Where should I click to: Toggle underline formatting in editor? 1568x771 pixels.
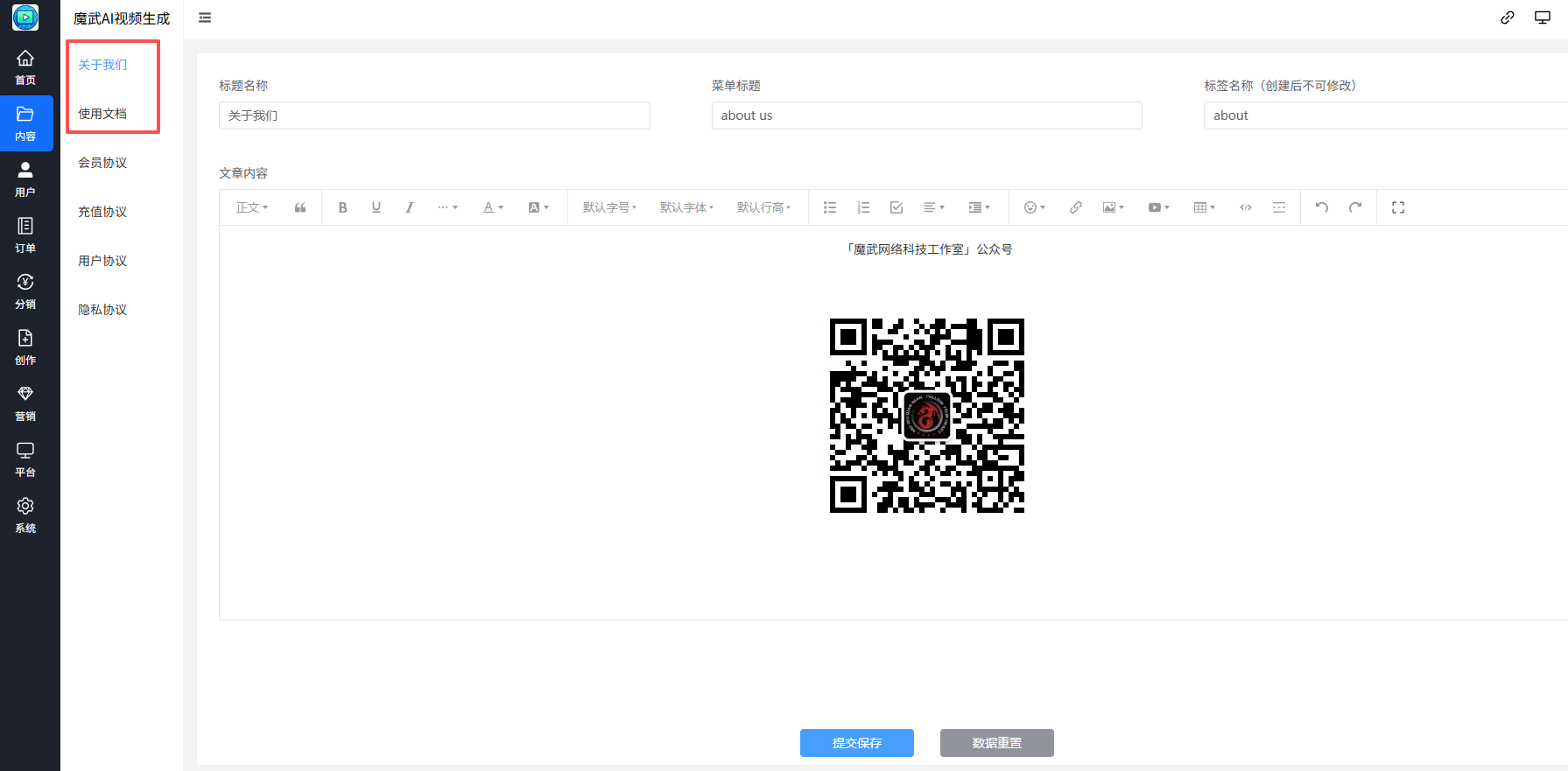(x=376, y=207)
